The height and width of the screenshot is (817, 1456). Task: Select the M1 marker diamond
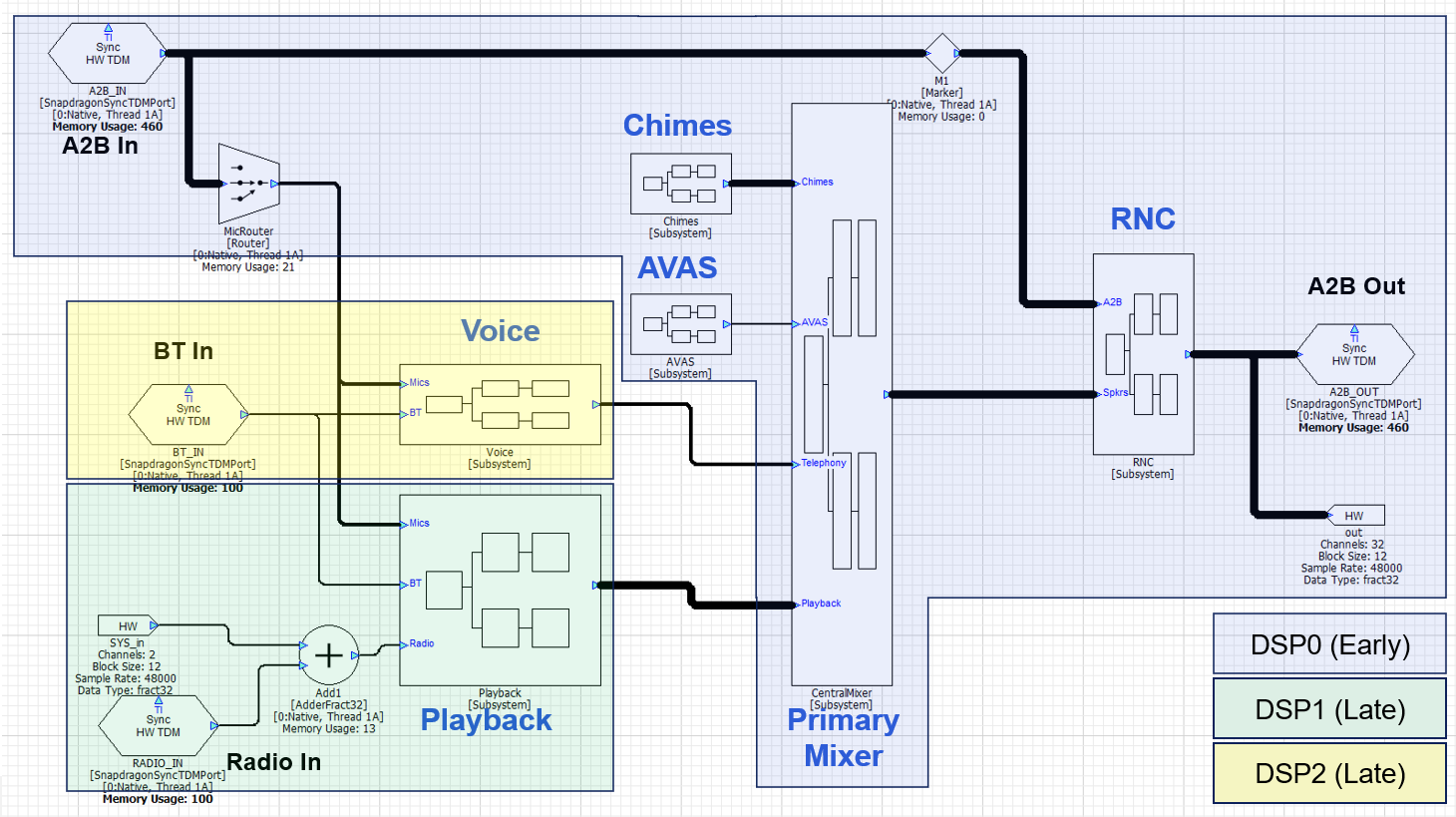[941, 53]
